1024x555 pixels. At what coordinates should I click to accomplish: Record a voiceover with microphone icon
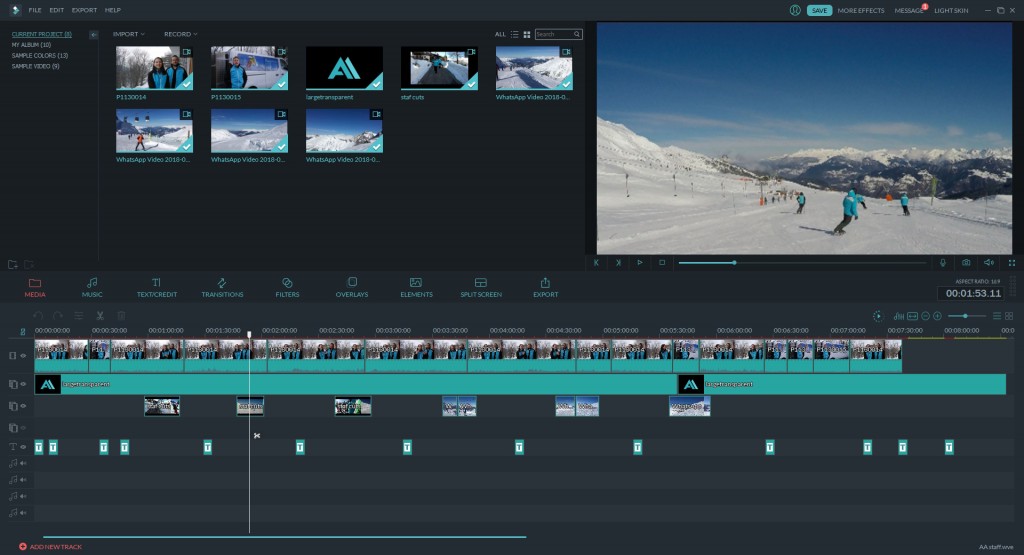tap(942, 262)
